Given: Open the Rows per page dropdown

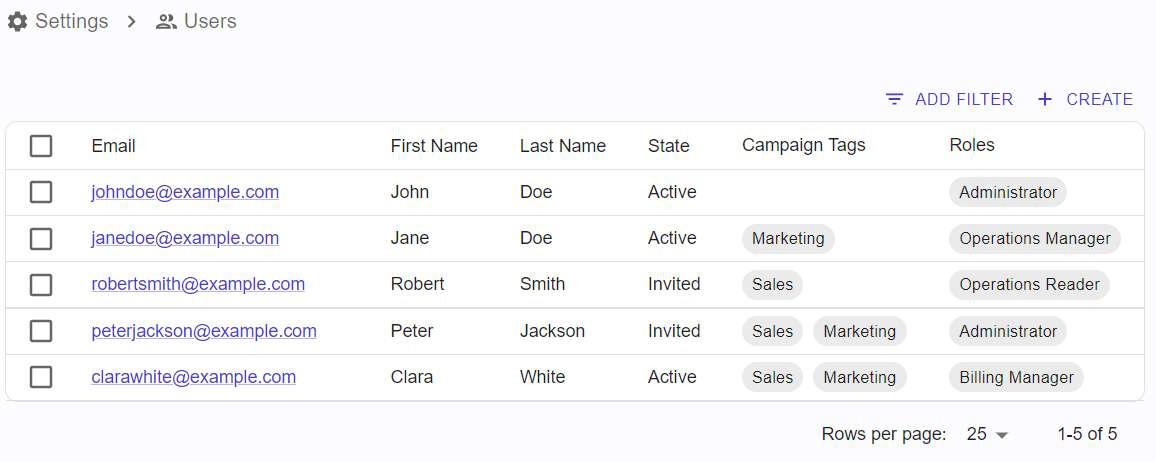Looking at the screenshot, I should tap(987, 434).
